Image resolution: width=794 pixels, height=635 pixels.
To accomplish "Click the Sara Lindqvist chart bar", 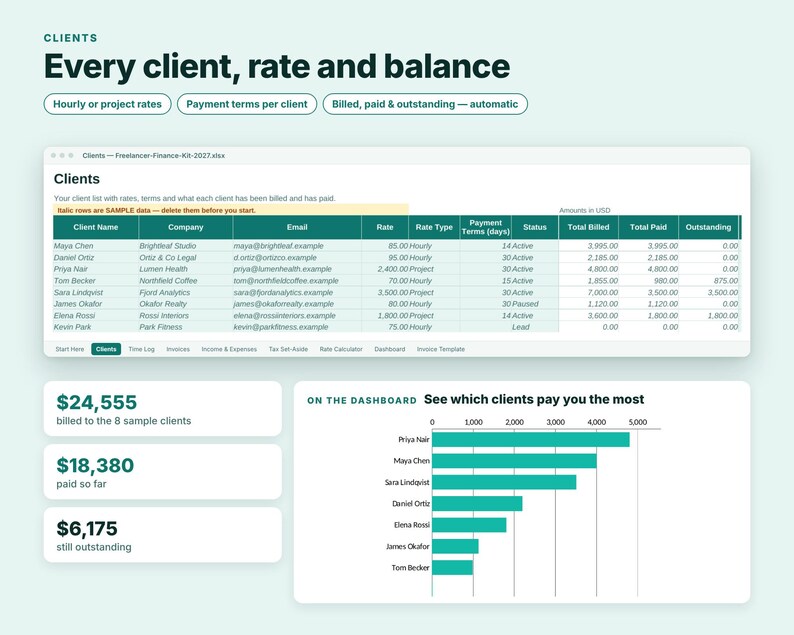I will click(504, 482).
